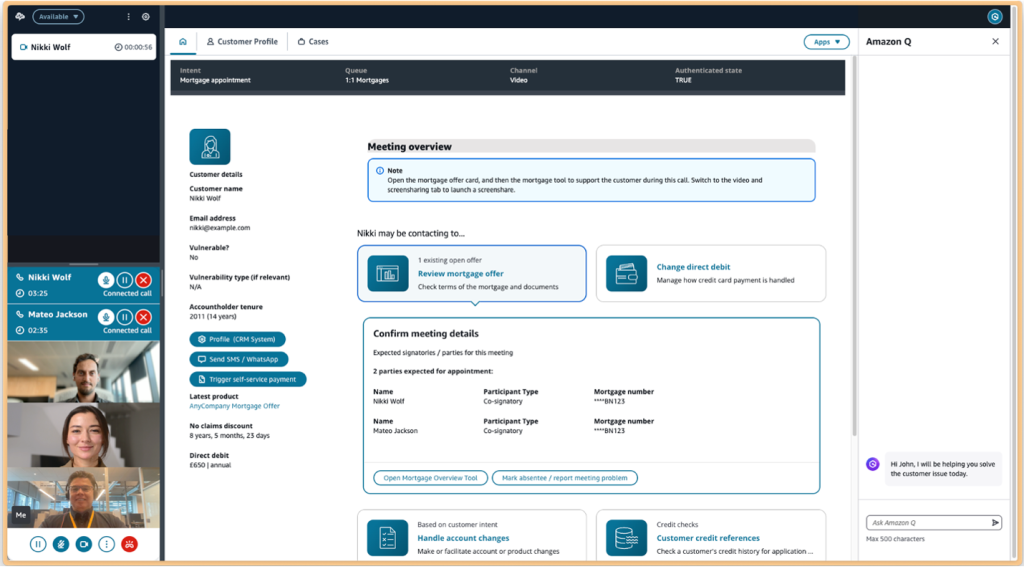Viewport: 1024px width, 569px height.
Task: Mute Nikki Wolf's call connection
Action: (x=106, y=280)
